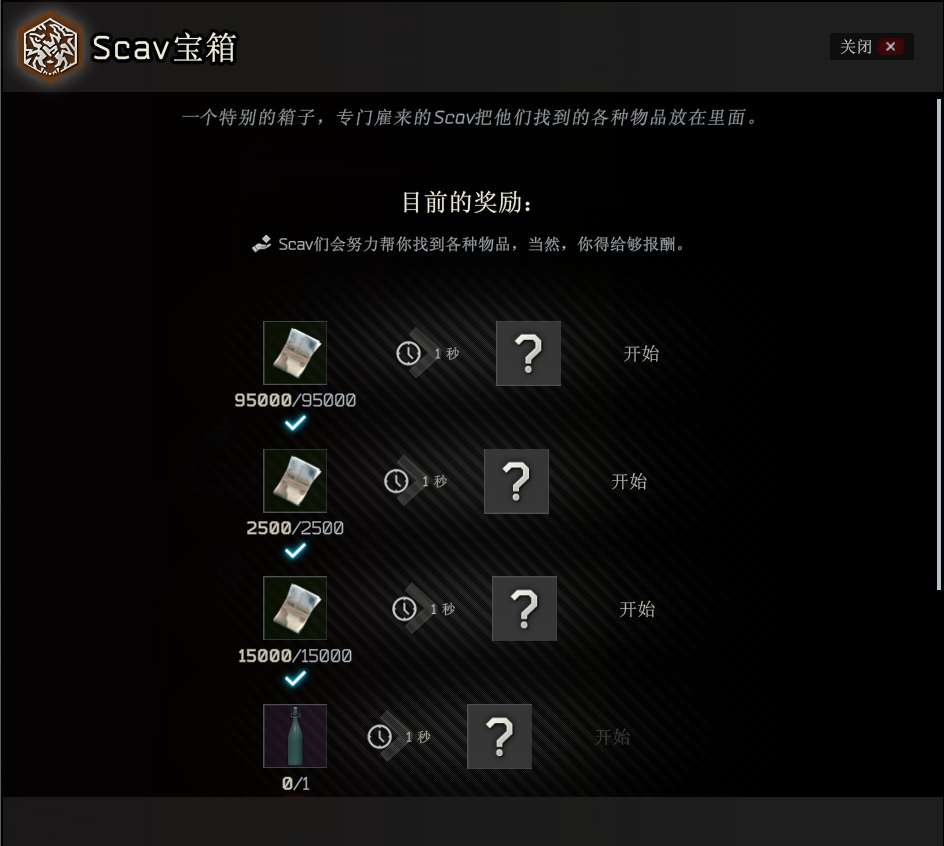944x846 pixels.
Task: Click the clock timer icon in bottle row
Action: pyautogui.click(x=379, y=736)
